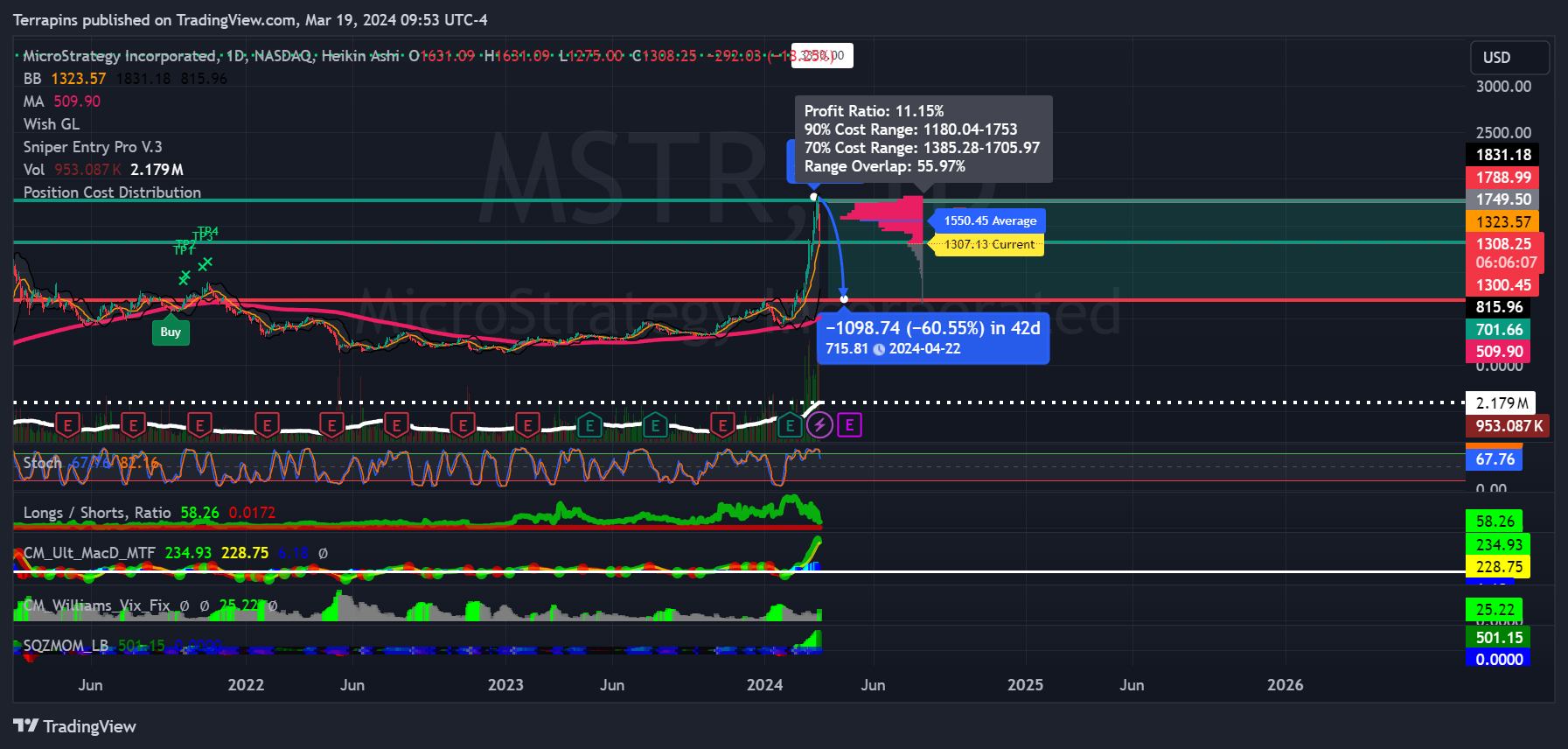Click the green Buy signal label
The height and width of the screenshot is (749, 1568).
coord(171,332)
